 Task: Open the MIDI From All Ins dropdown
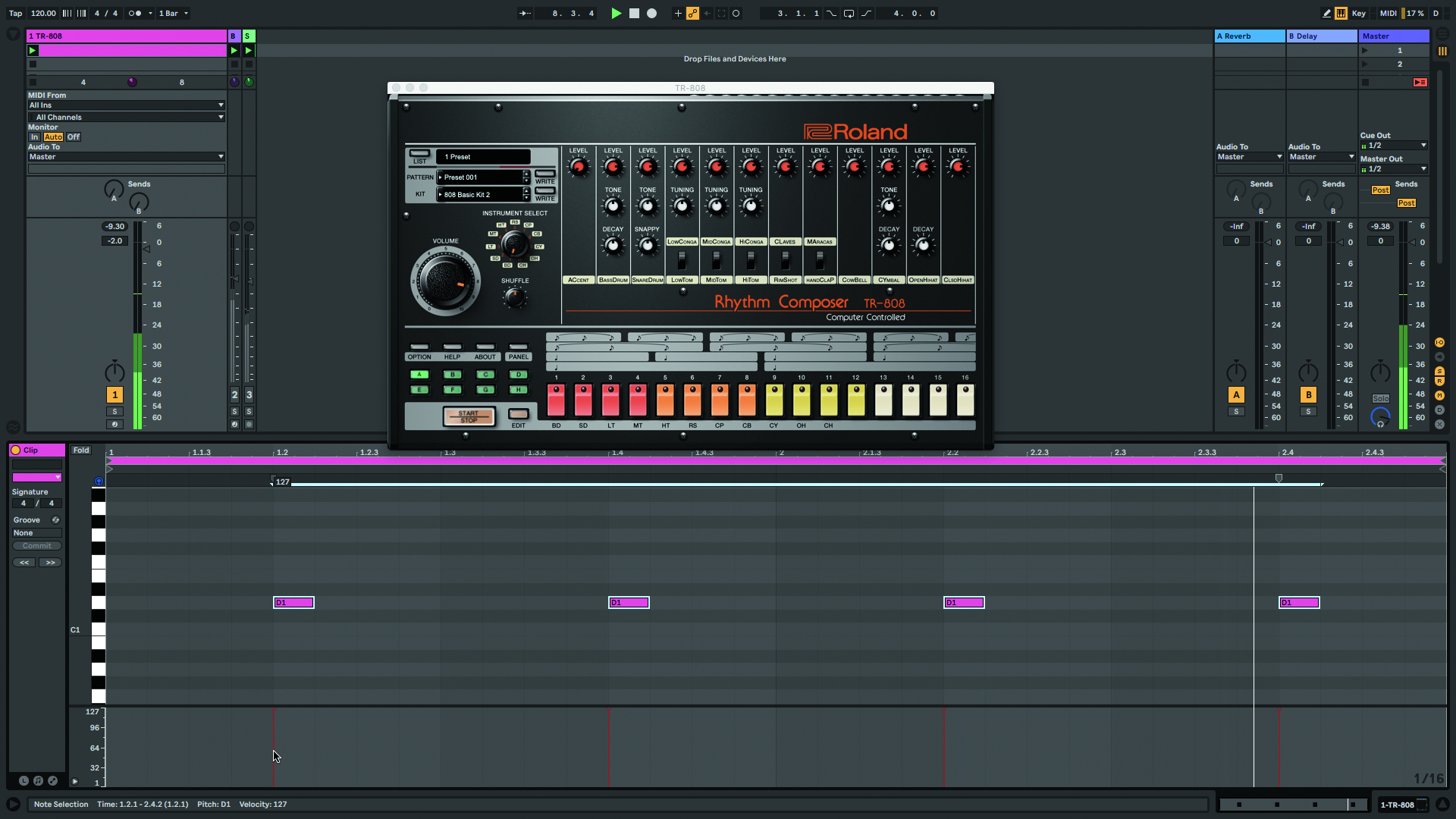[126, 105]
